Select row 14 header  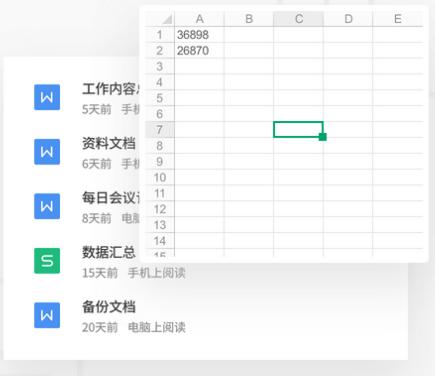coord(160,241)
